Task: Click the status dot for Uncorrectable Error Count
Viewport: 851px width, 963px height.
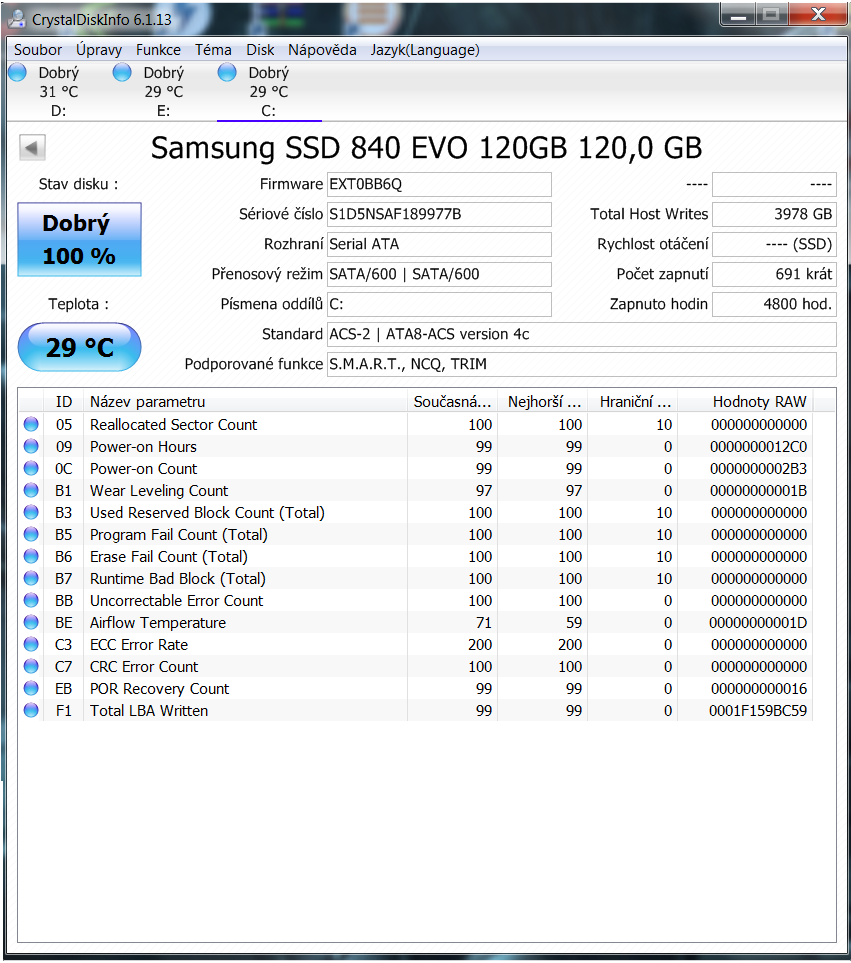Action: (x=31, y=600)
